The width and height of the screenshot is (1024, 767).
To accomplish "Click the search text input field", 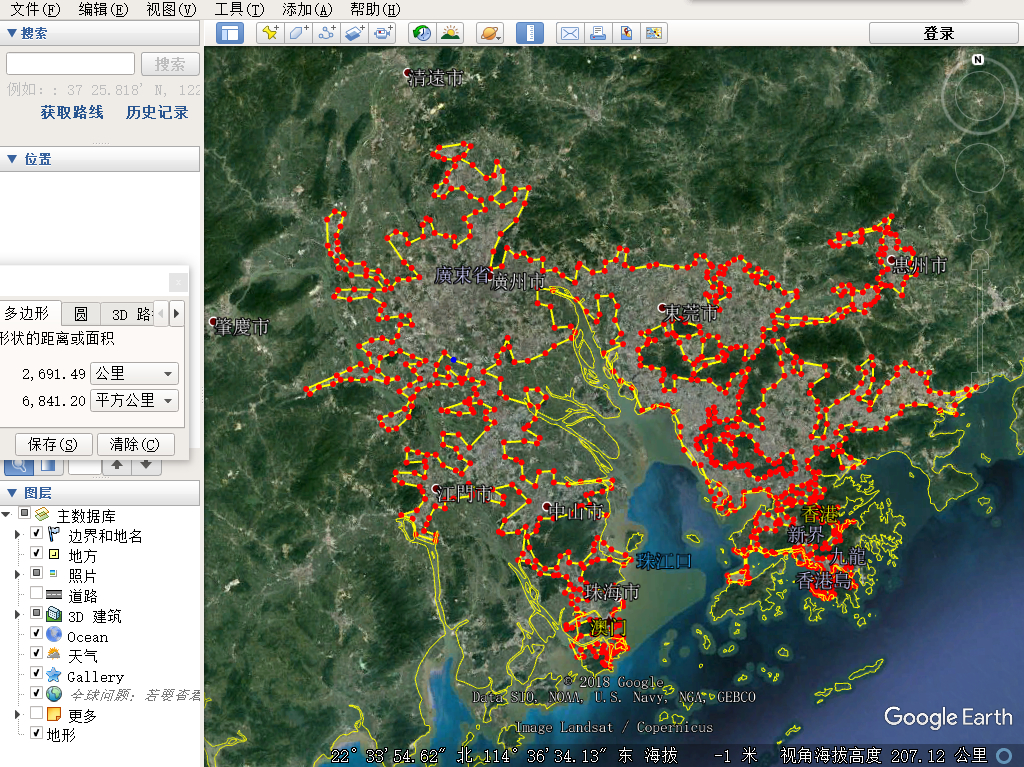I will (x=70, y=64).
